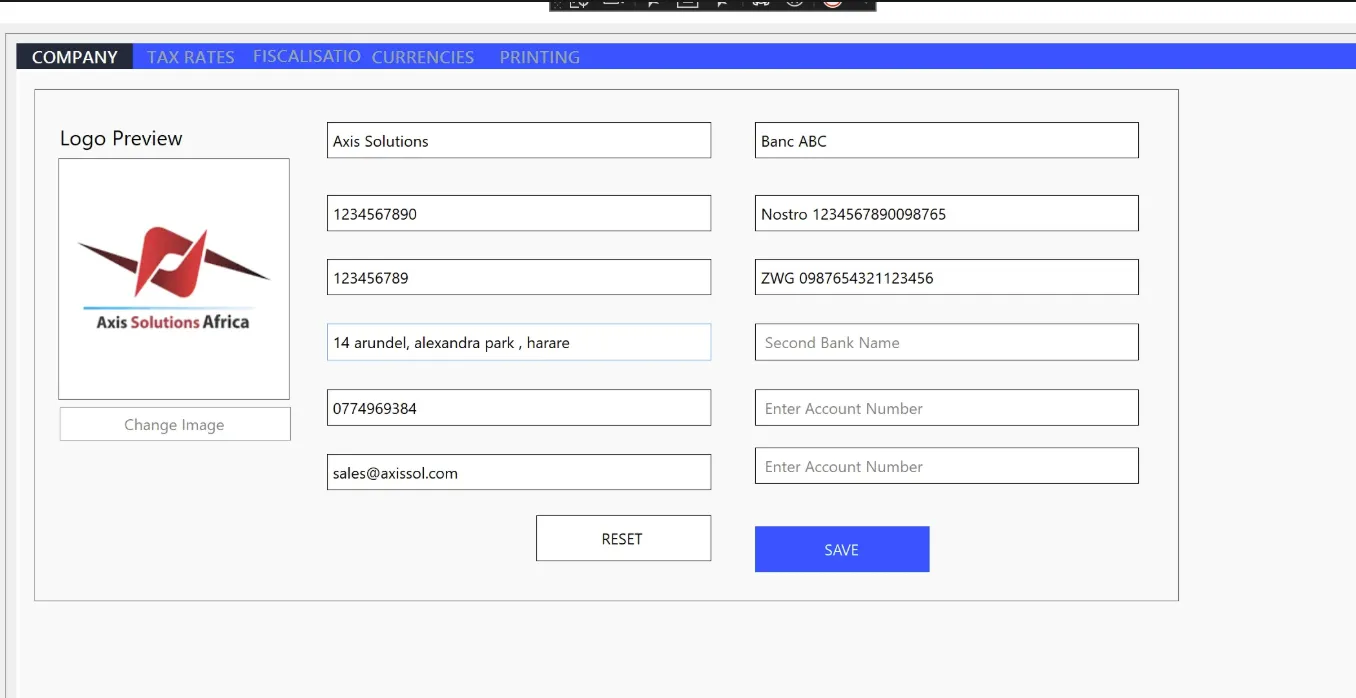Focus the Nostro 1234567890098765 account field
The image size is (1356, 698).
point(947,213)
